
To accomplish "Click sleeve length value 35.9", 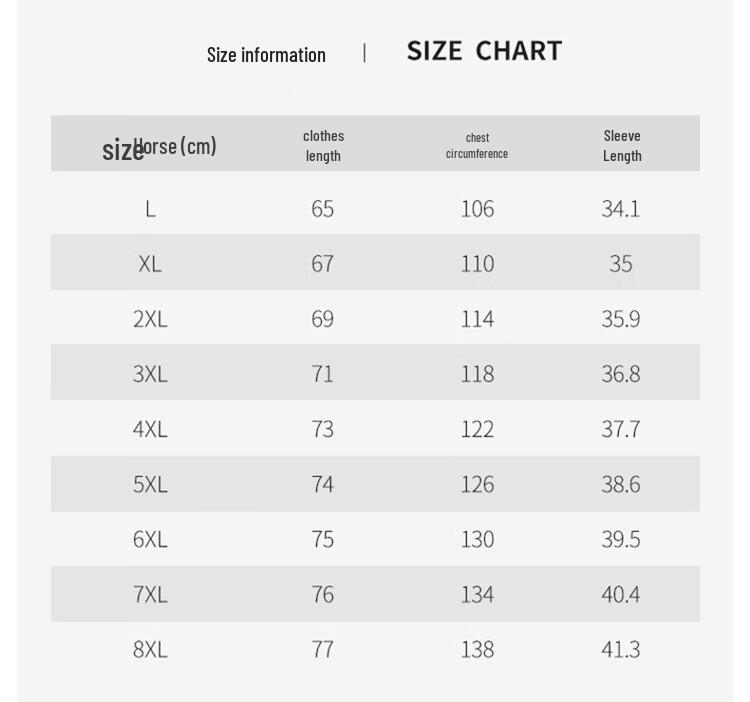I will point(621,319).
